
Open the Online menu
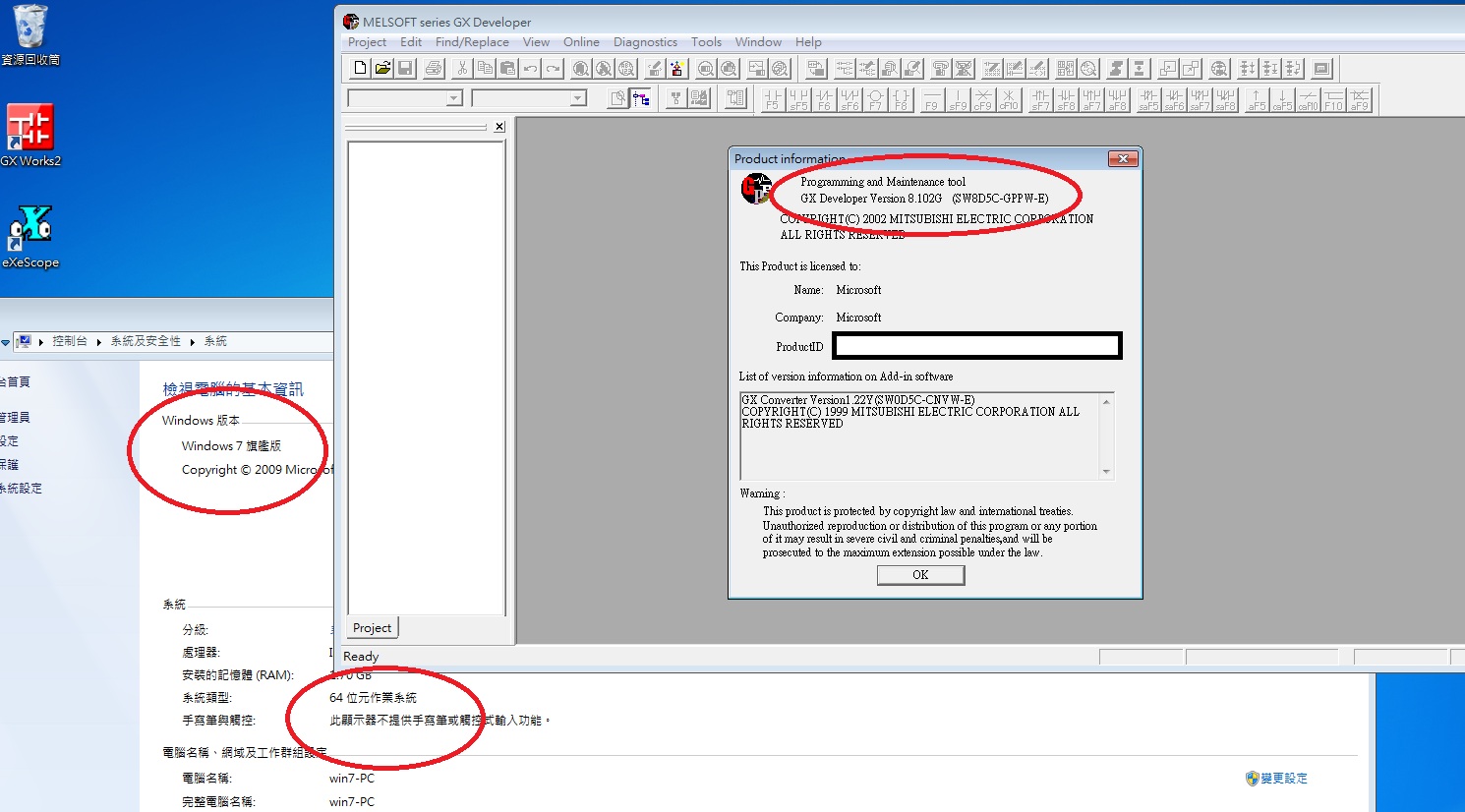click(581, 42)
